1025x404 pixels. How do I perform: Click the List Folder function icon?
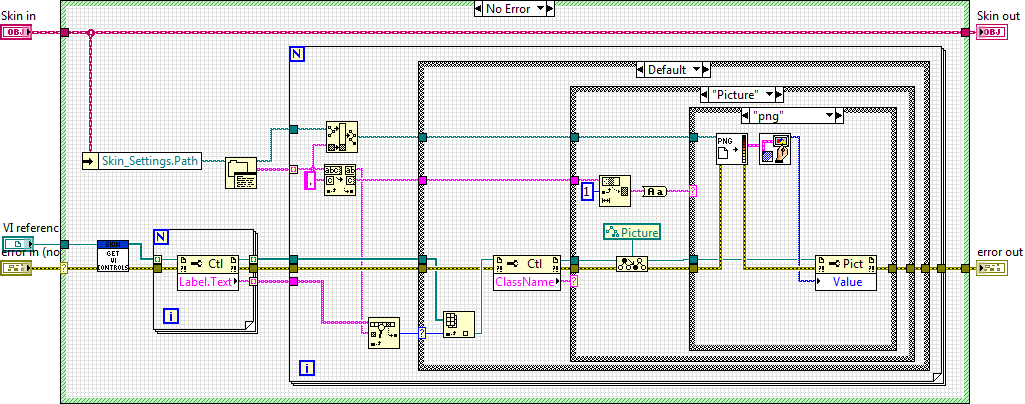click(241, 172)
